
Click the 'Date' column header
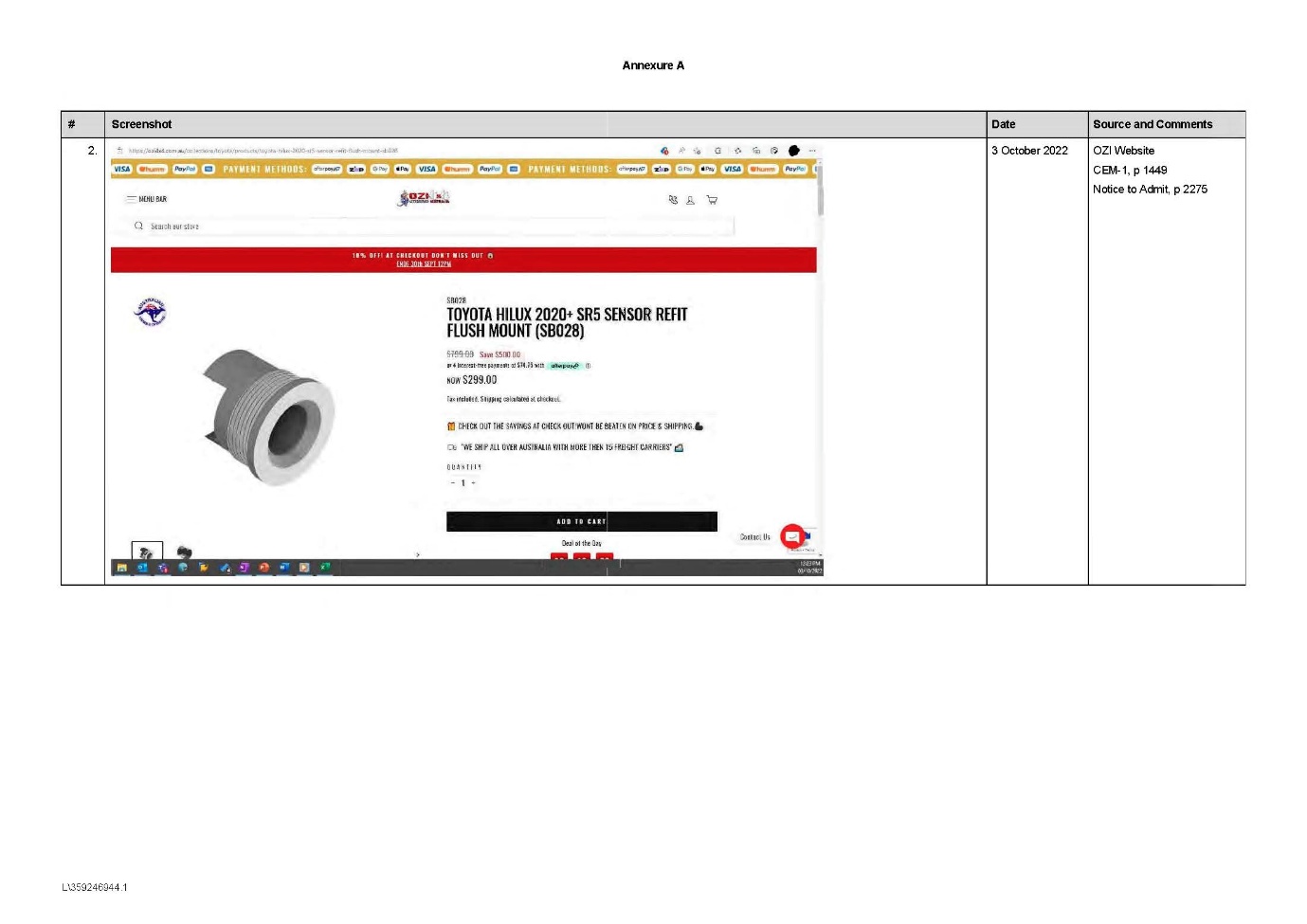[1004, 124]
